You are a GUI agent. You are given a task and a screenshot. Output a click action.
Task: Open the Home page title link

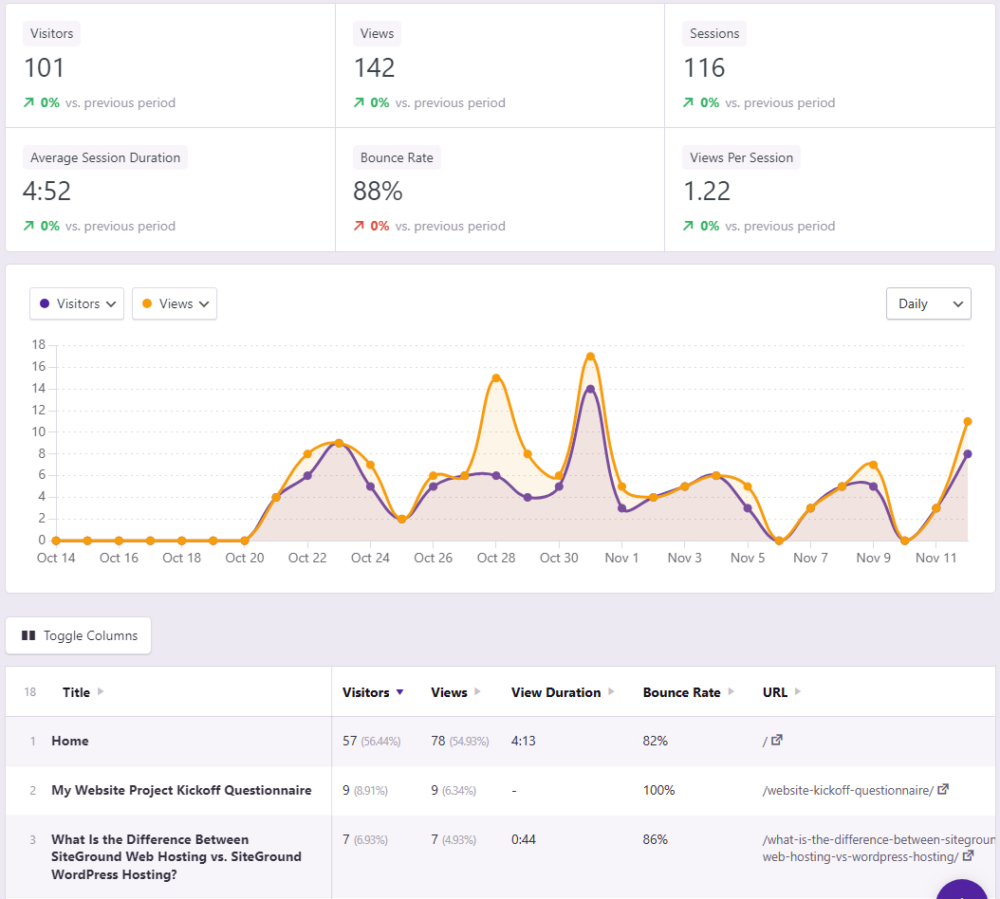pyautogui.click(x=69, y=740)
